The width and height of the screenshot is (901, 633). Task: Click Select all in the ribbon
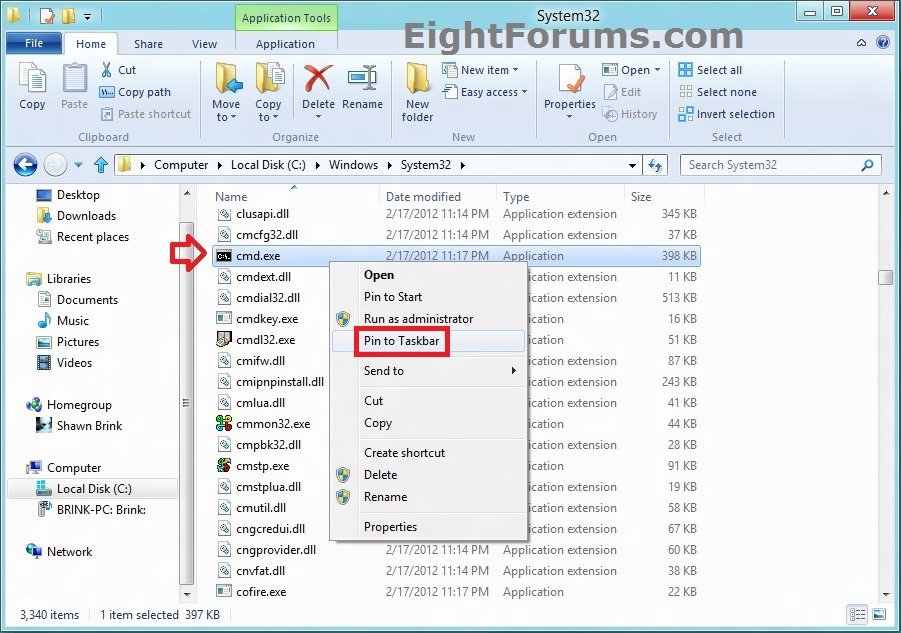coord(718,70)
